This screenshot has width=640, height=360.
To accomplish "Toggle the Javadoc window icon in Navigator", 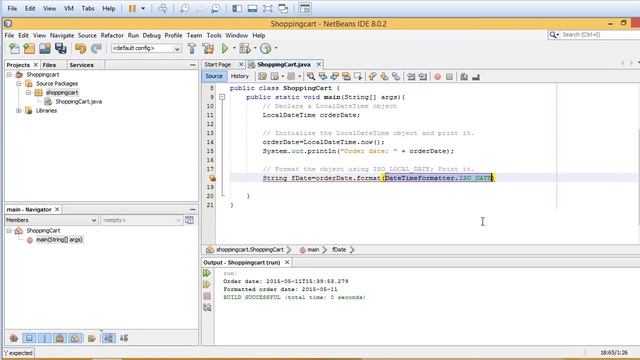I will click(x=189, y=220).
